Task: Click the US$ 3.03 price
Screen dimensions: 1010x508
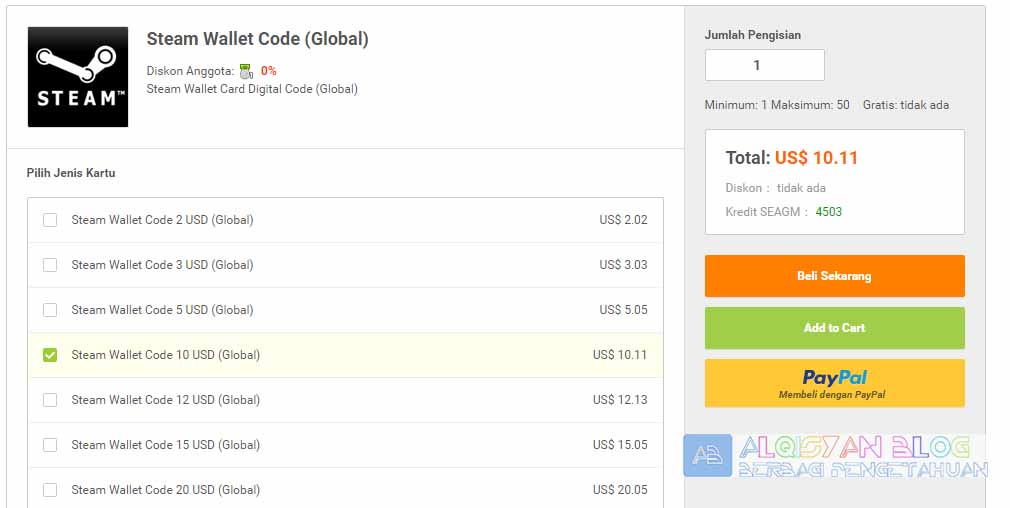Action: pyautogui.click(x=623, y=265)
